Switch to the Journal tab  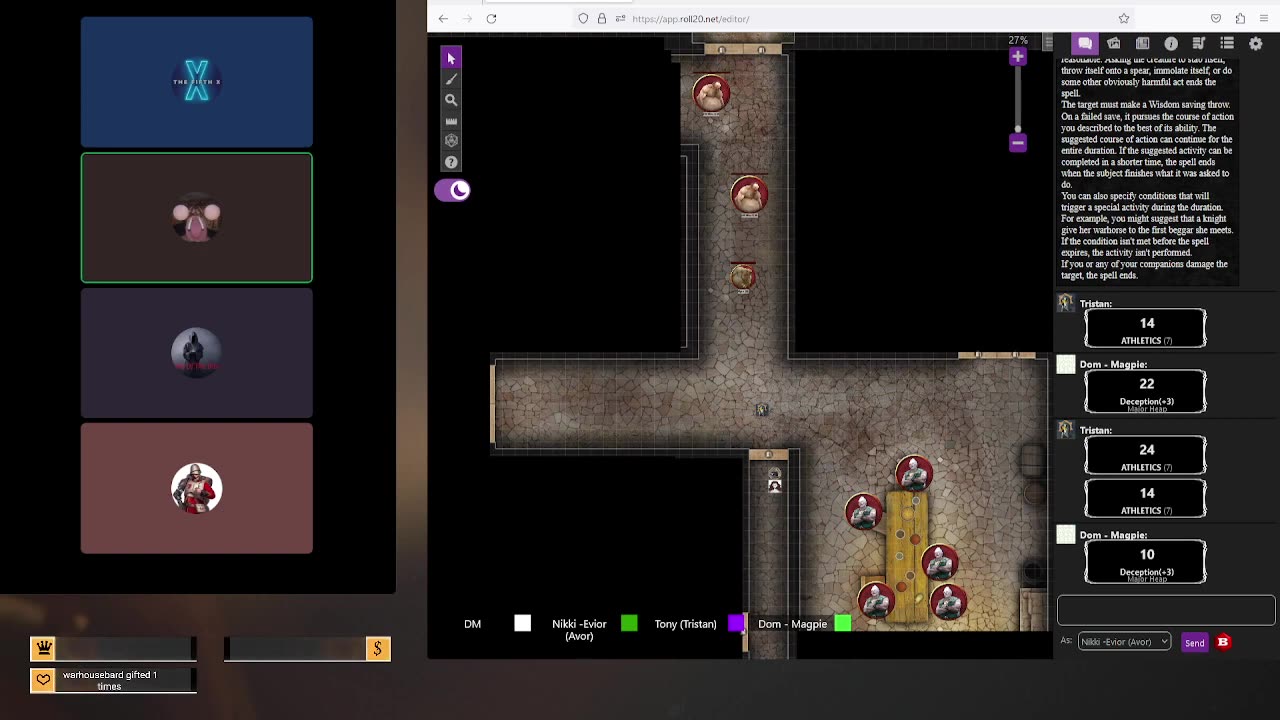(x=1142, y=43)
